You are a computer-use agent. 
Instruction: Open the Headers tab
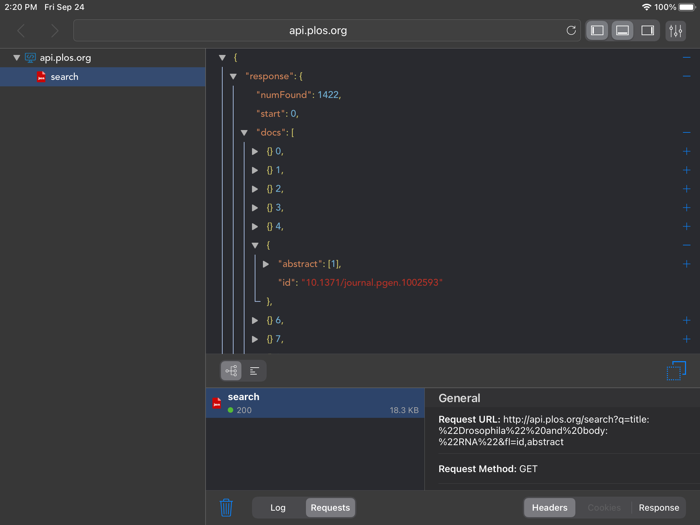tap(550, 508)
